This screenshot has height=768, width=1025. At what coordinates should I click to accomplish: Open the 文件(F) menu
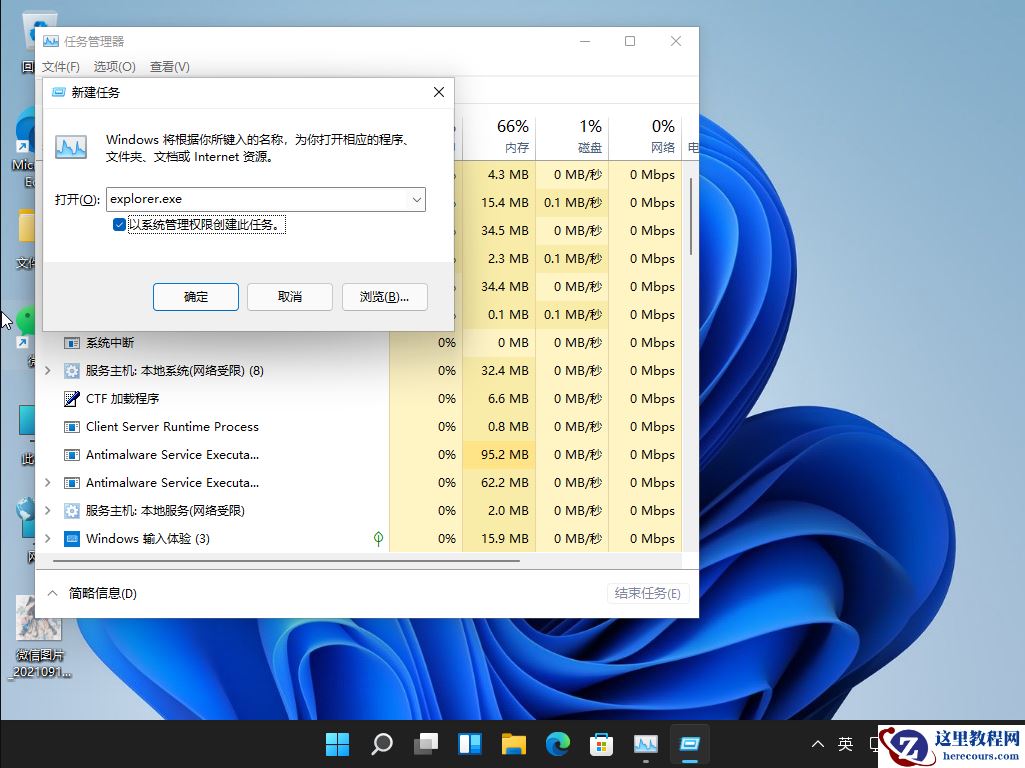(60, 66)
